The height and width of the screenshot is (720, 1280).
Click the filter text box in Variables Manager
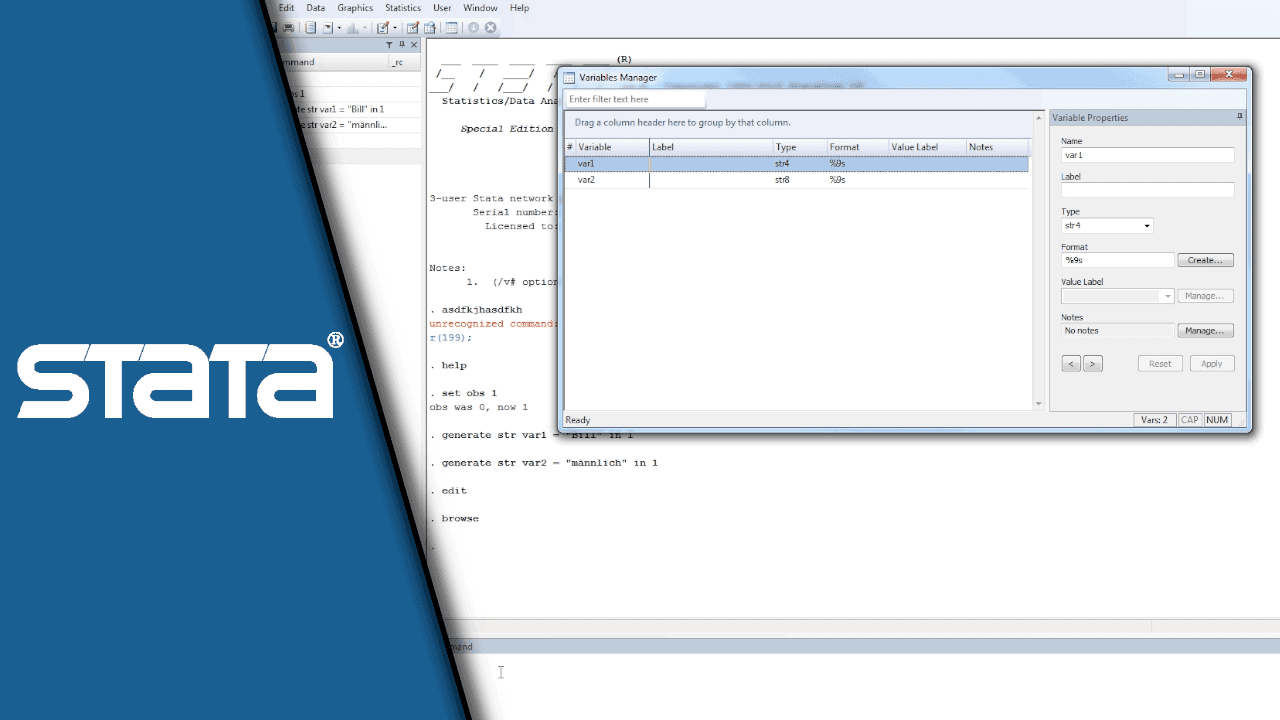pyautogui.click(x=635, y=99)
